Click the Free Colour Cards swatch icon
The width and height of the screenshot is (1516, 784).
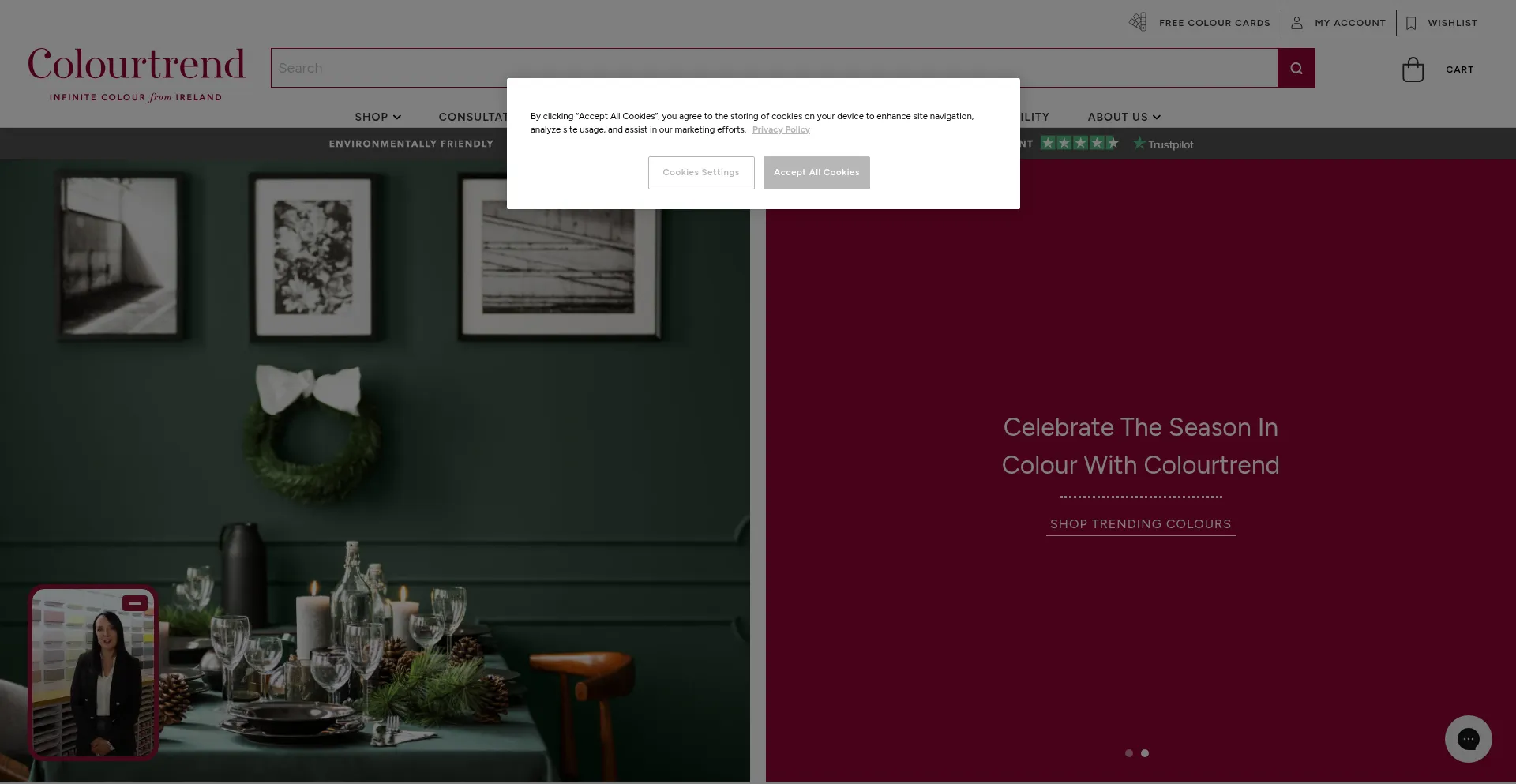(x=1138, y=22)
